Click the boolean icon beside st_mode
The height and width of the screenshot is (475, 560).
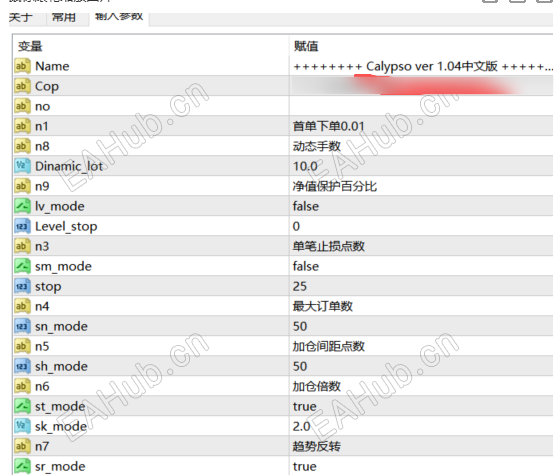[22, 406]
